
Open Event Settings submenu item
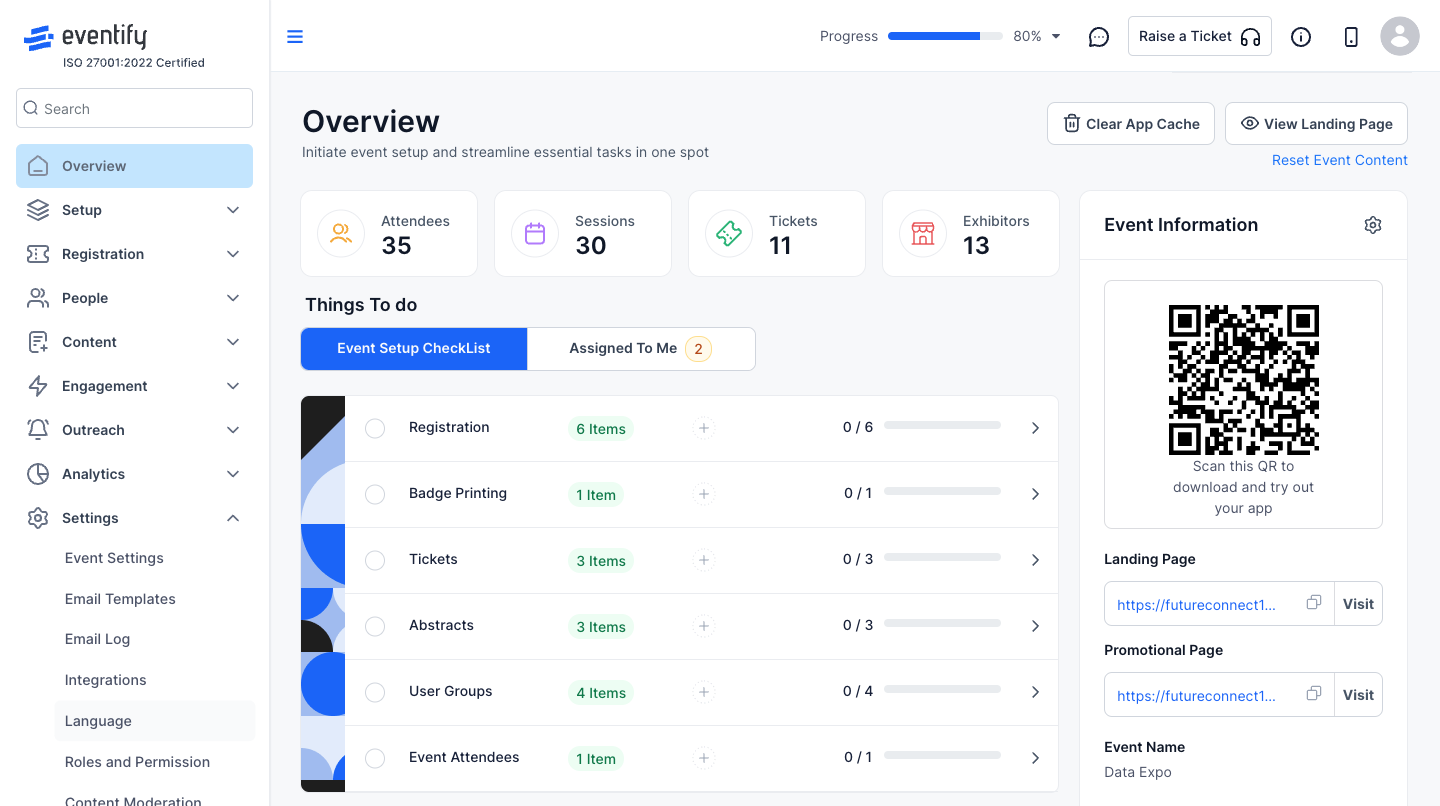tap(114, 558)
